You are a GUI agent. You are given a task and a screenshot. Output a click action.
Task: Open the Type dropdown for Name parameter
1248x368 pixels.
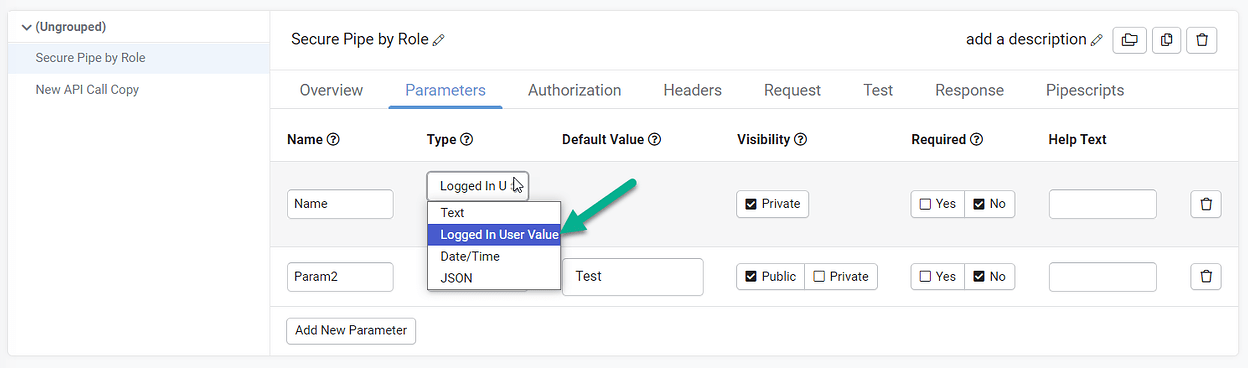(478, 186)
